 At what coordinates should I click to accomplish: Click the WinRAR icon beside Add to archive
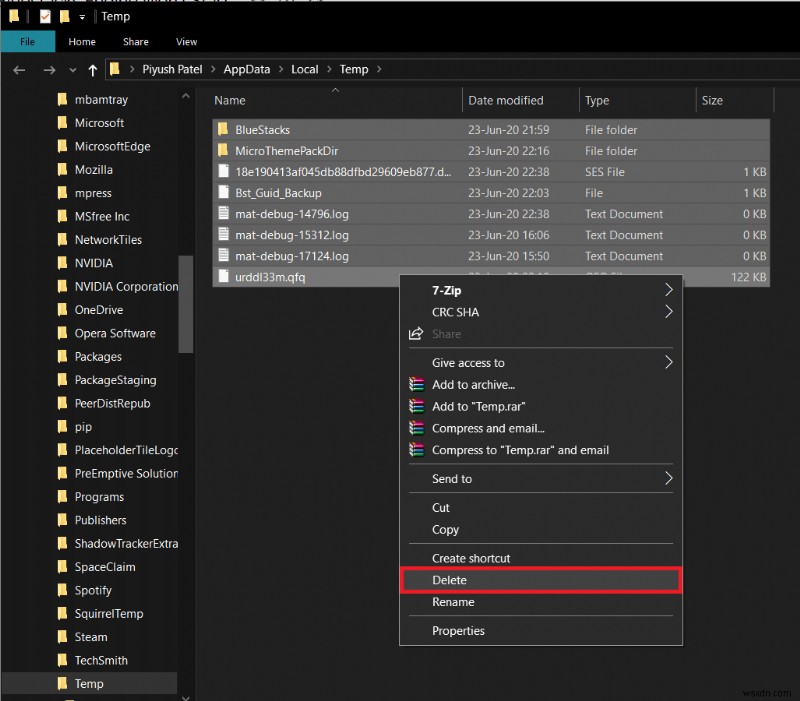[x=417, y=385]
